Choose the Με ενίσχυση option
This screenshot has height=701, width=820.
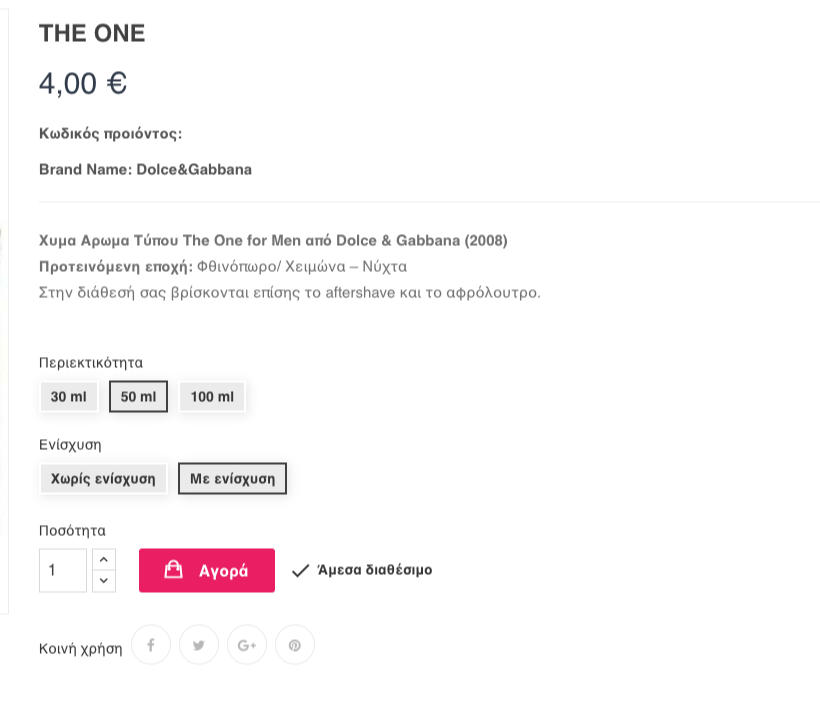click(232, 479)
